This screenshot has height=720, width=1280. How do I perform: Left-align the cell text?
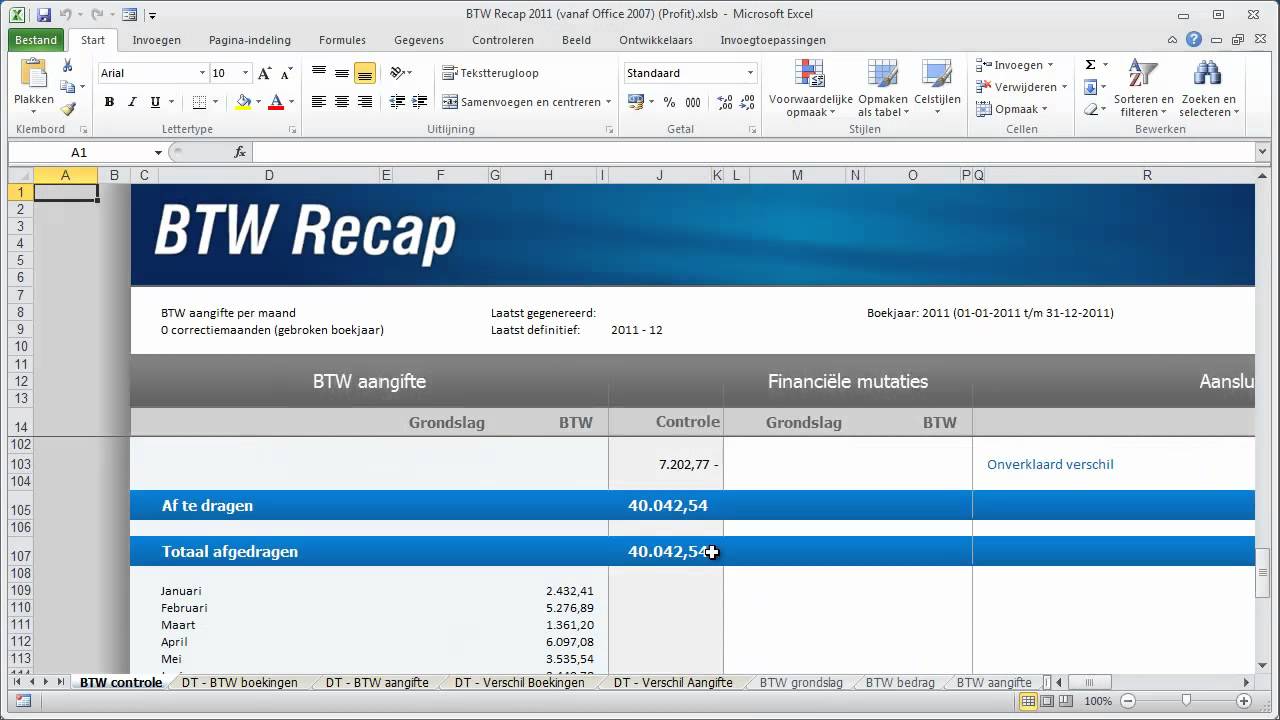[x=319, y=102]
